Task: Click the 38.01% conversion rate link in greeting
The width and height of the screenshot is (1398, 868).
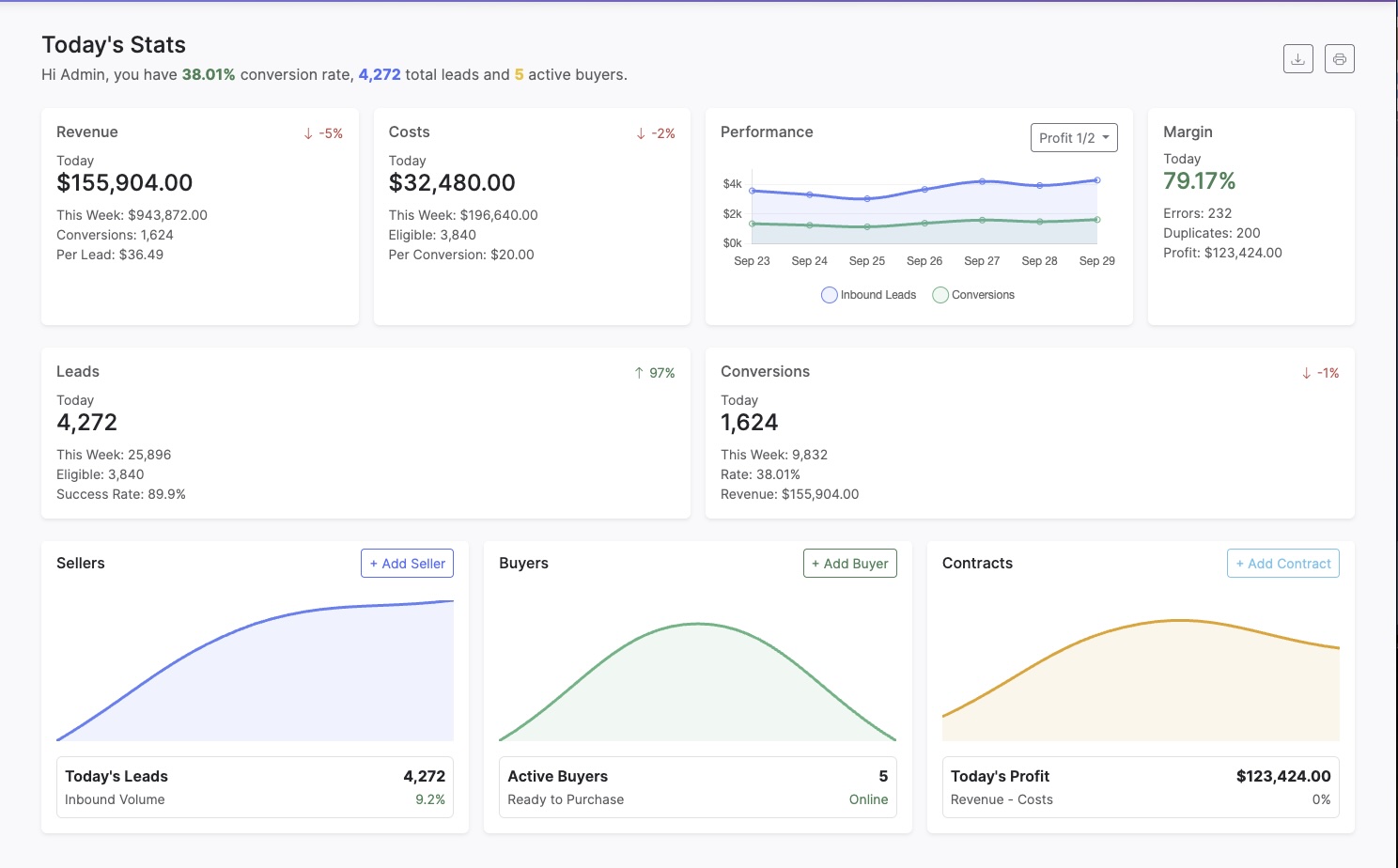Action: pyautogui.click(x=209, y=74)
